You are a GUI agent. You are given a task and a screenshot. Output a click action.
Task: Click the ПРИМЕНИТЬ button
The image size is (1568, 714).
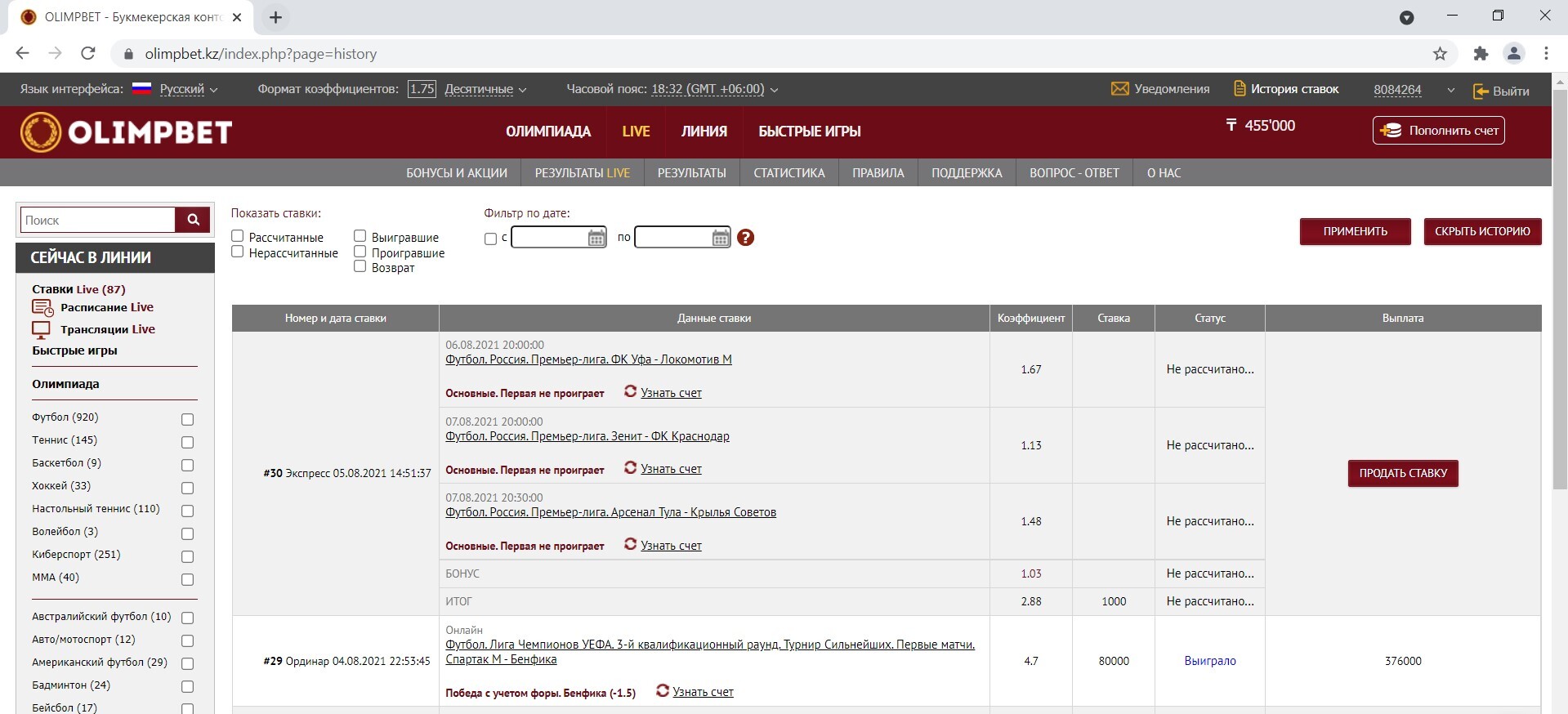coord(1355,231)
